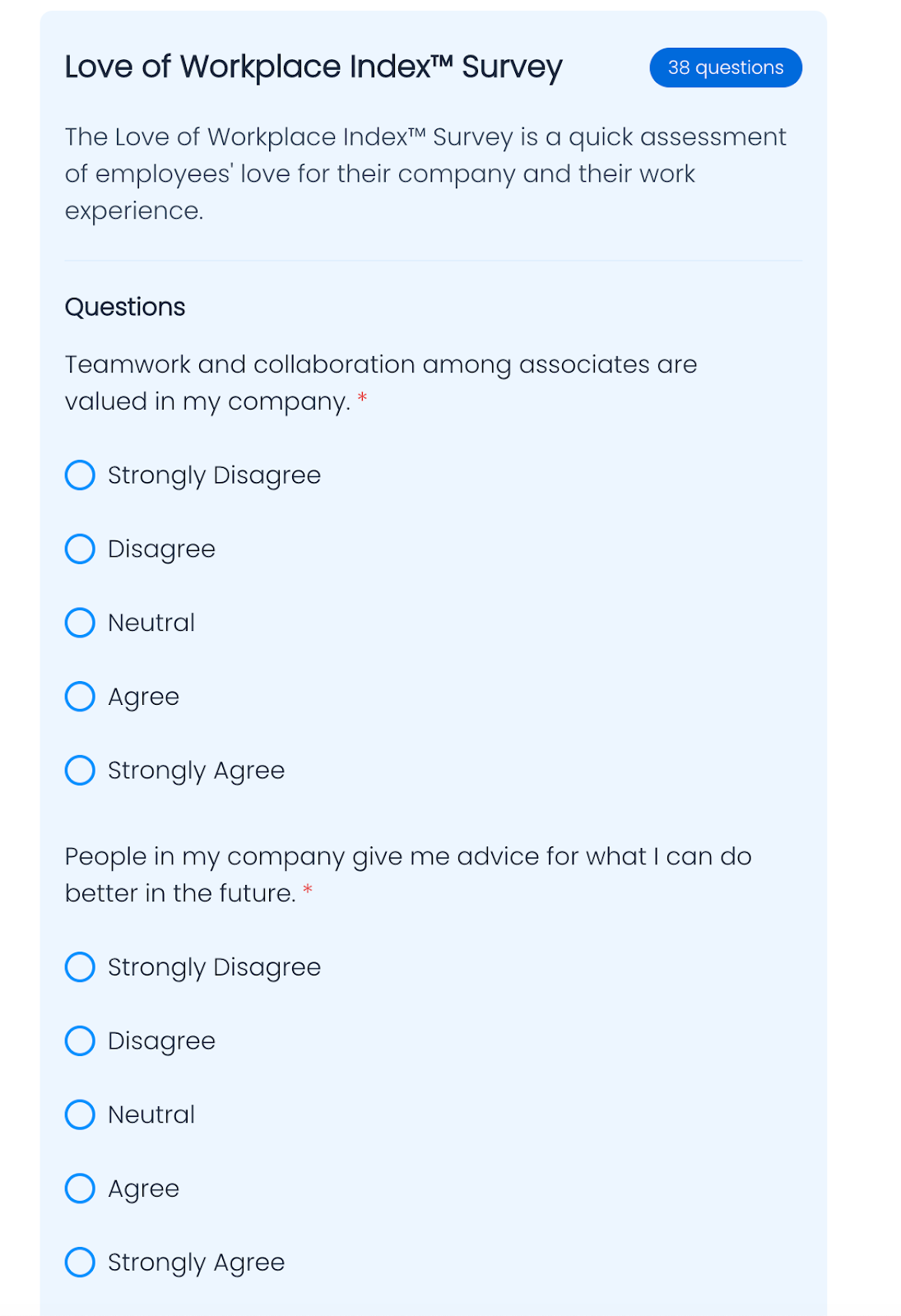The height and width of the screenshot is (1316, 901).
Task: Pick Neutral radio for advice question
Action: (x=80, y=1114)
